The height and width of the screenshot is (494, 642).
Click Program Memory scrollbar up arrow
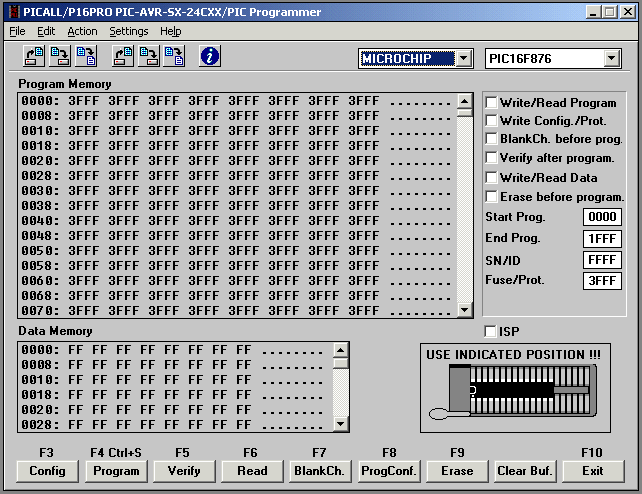[465, 101]
